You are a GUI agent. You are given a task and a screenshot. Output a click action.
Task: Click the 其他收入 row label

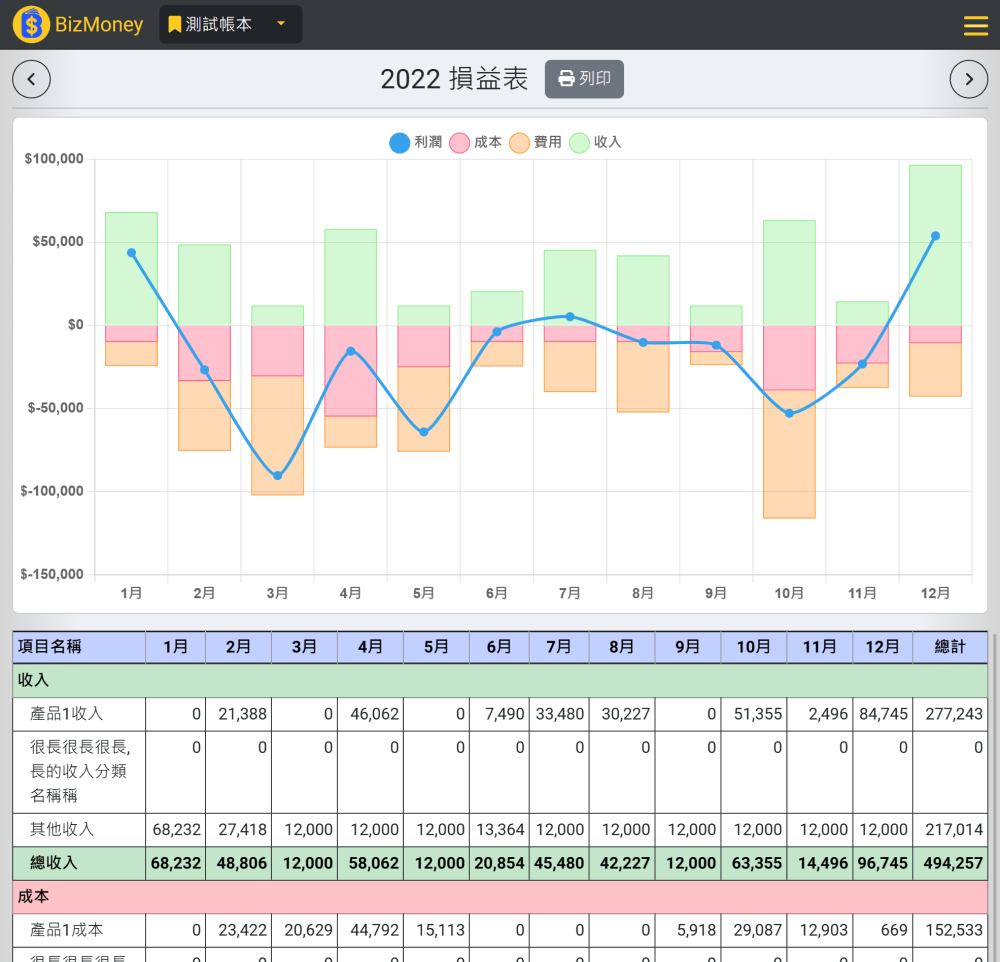coord(62,829)
